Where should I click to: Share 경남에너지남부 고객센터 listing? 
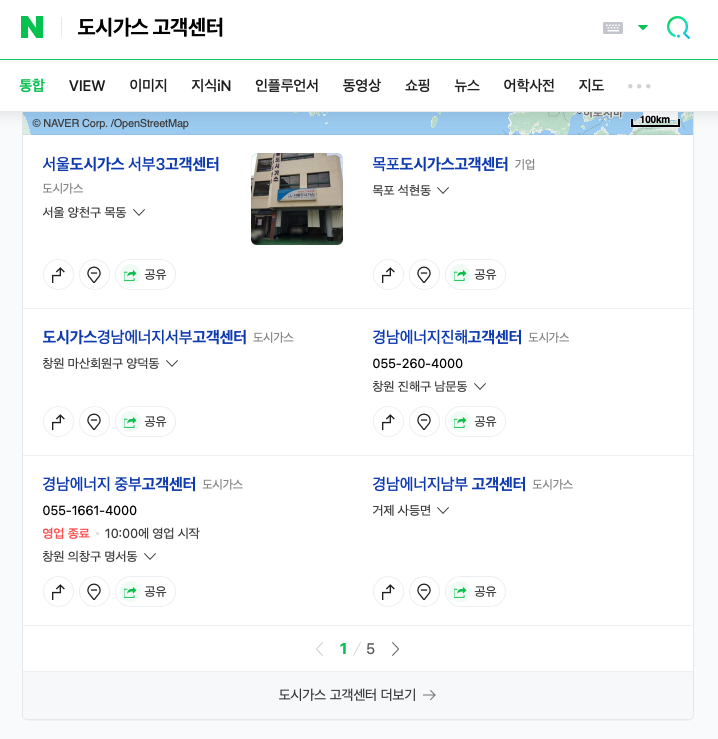[x=475, y=591]
